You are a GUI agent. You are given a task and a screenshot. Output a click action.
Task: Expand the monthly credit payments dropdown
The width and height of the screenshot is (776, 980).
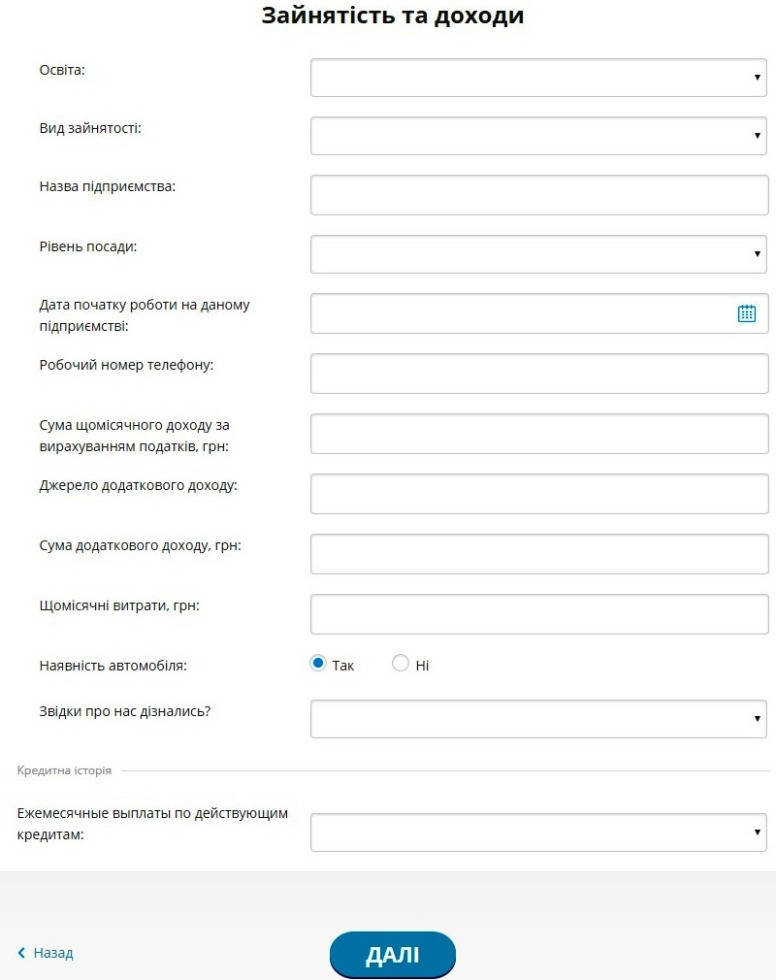pyautogui.click(x=538, y=832)
